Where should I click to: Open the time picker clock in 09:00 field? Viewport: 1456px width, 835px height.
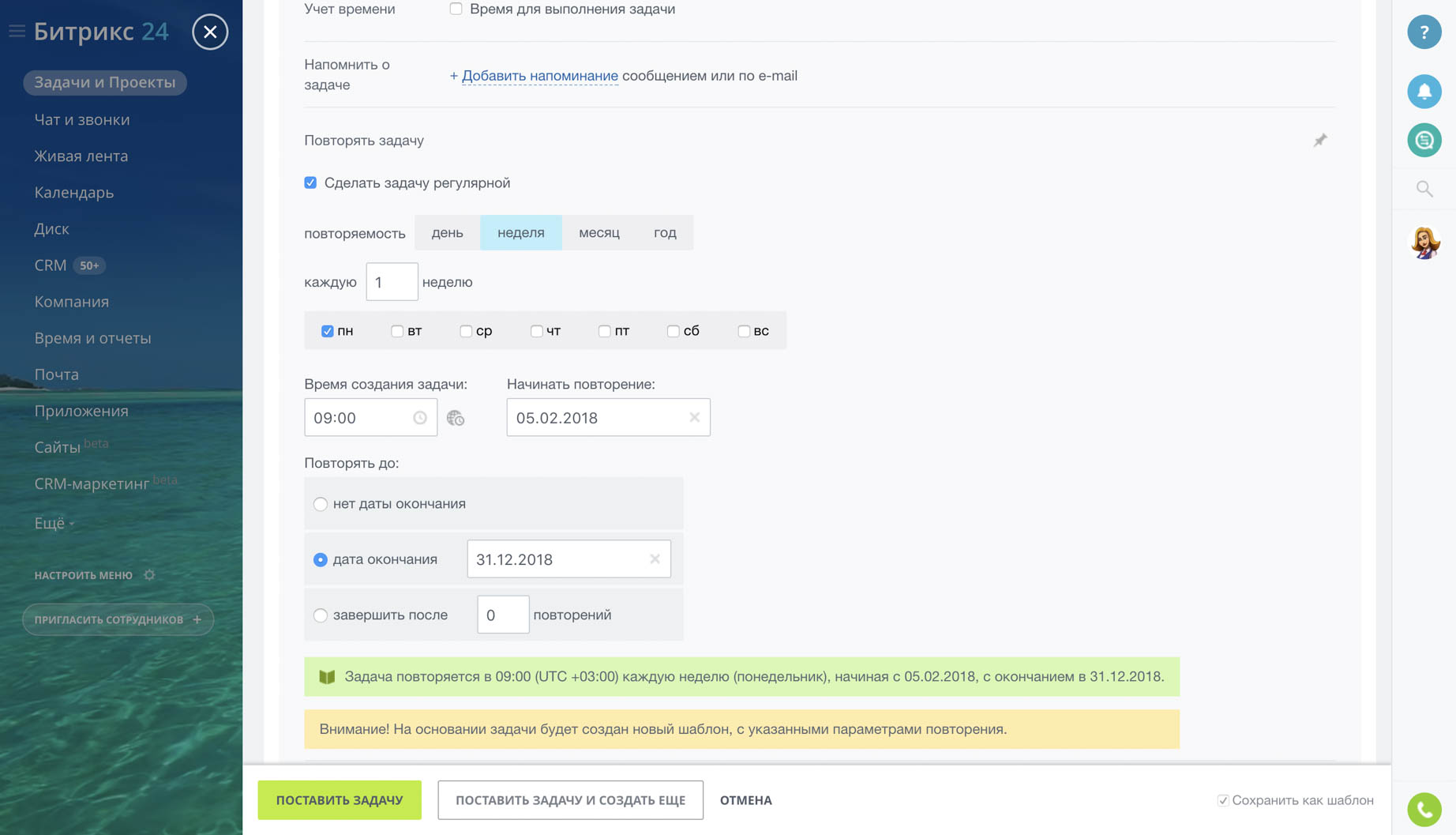pyautogui.click(x=420, y=418)
